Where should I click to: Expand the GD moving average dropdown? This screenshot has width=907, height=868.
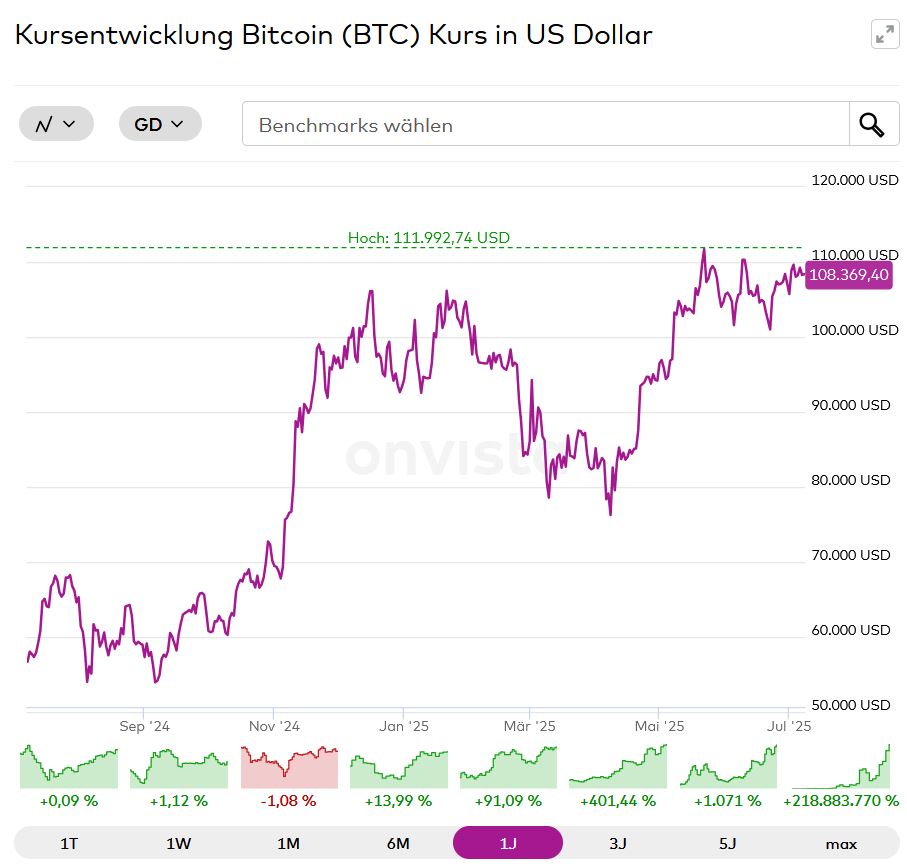coord(160,124)
